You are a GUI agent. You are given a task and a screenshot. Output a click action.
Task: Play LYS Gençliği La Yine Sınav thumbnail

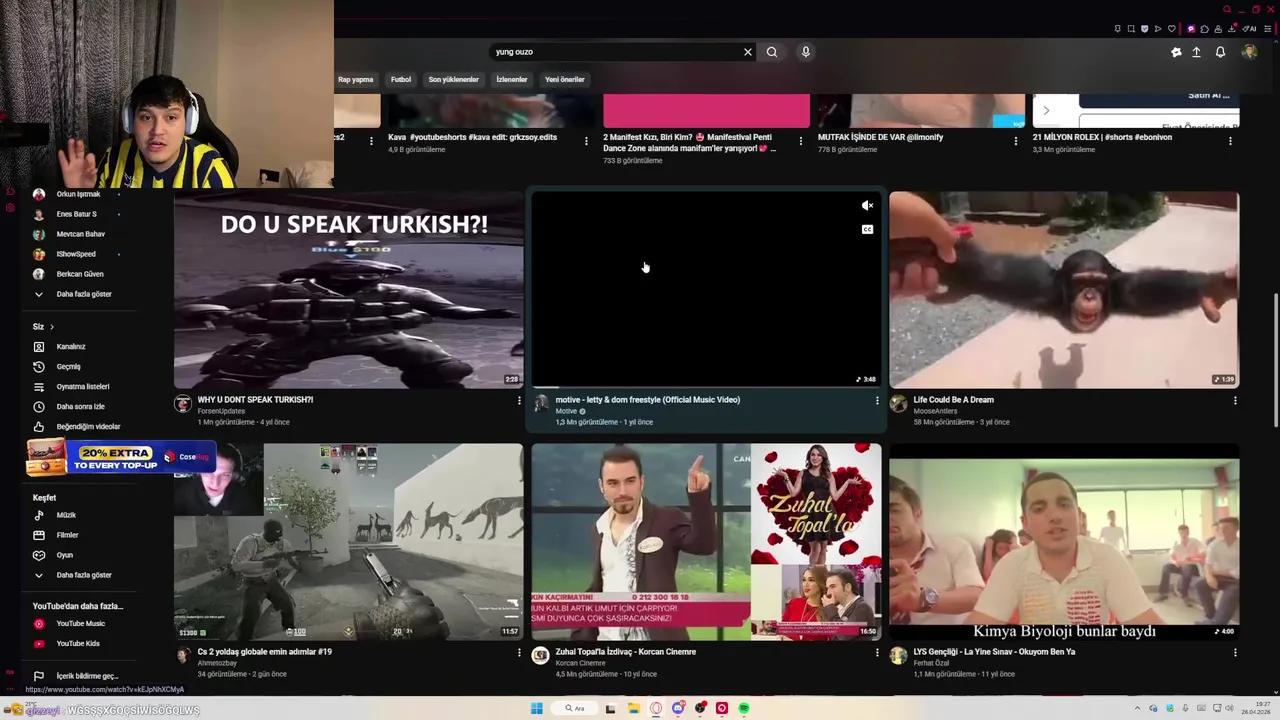pyautogui.click(x=1064, y=542)
